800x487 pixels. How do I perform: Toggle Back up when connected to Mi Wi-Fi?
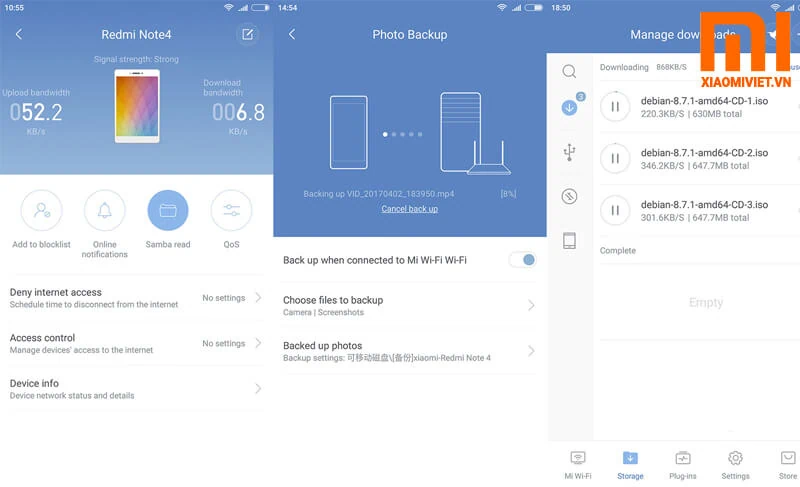click(523, 260)
